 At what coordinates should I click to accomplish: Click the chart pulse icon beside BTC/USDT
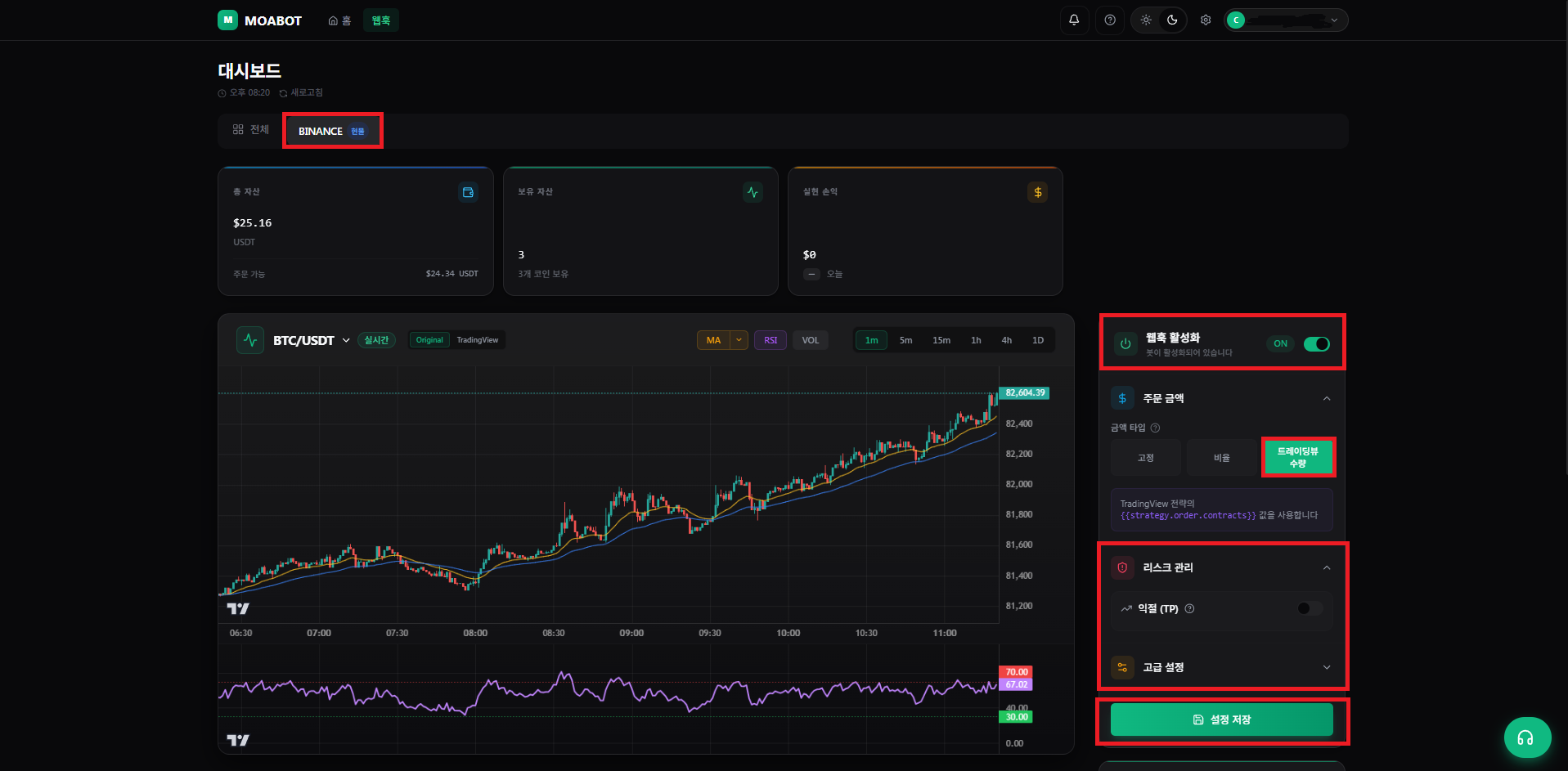pyautogui.click(x=250, y=340)
